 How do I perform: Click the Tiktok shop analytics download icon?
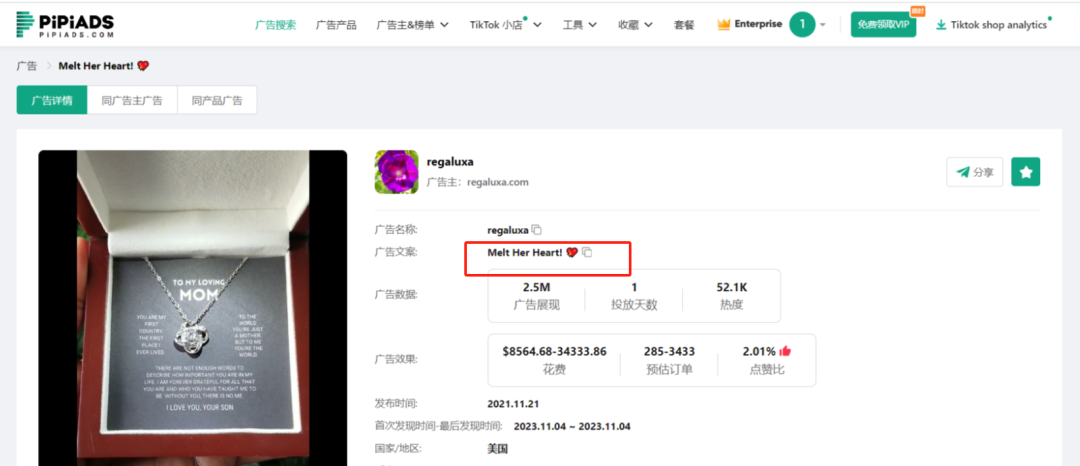[x=941, y=25]
